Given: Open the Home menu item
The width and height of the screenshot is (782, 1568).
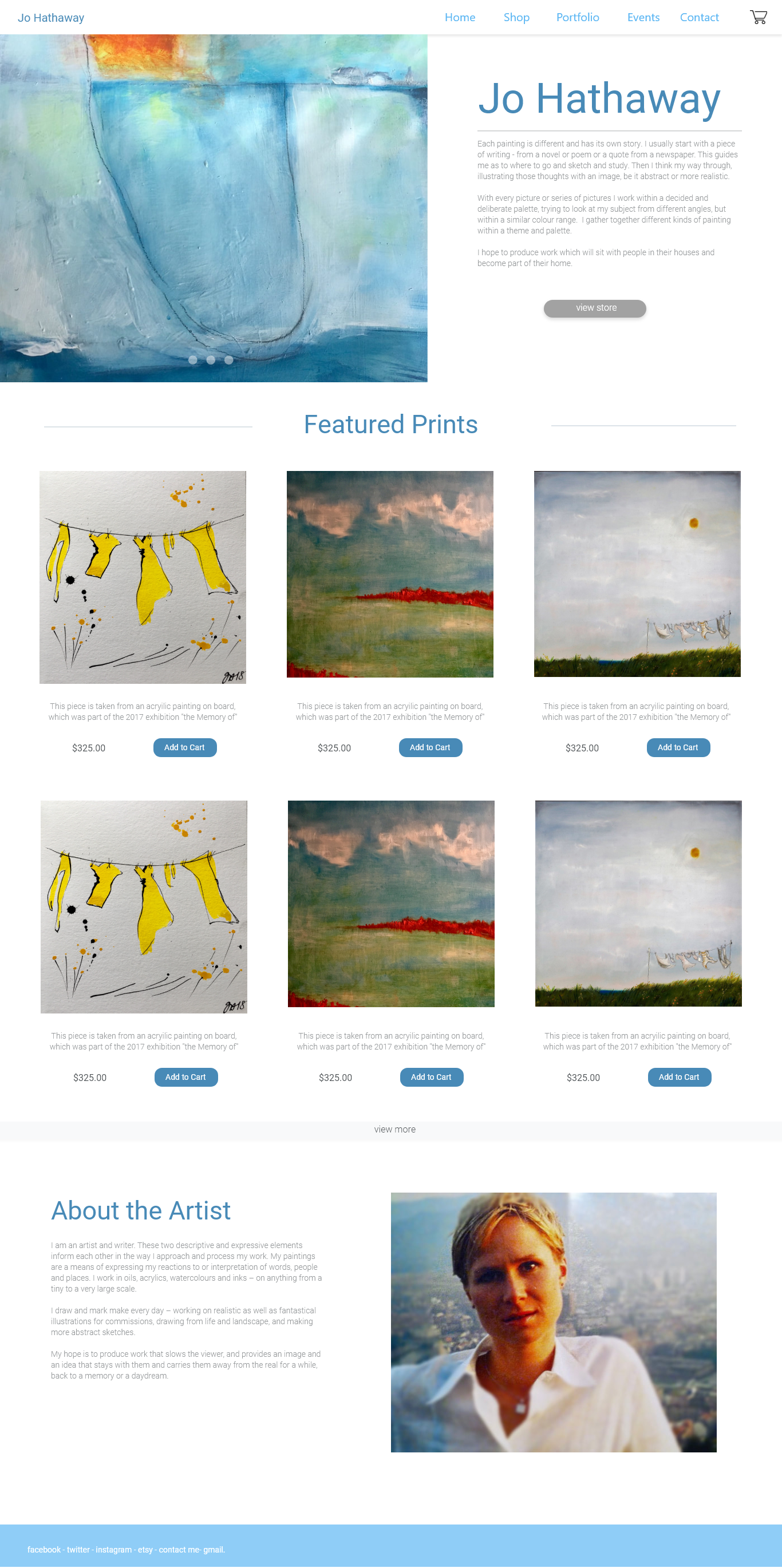Looking at the screenshot, I should click(460, 18).
